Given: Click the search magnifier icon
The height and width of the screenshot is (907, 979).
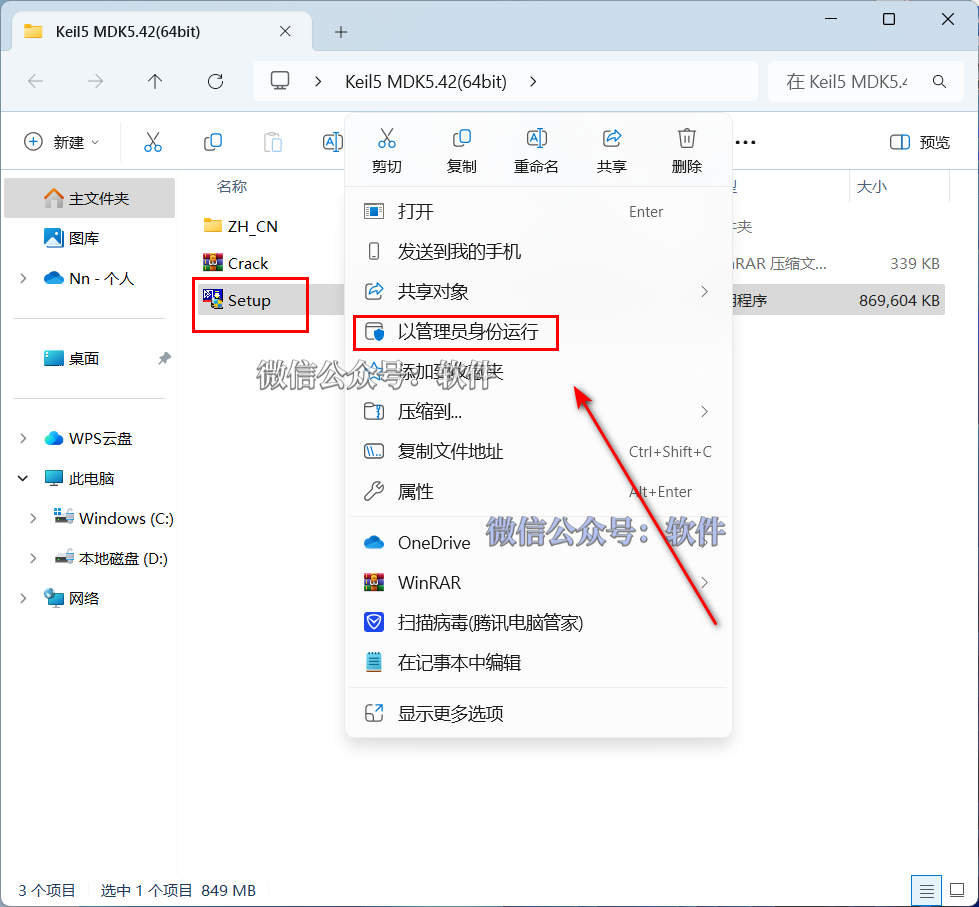Looking at the screenshot, I should coord(939,81).
